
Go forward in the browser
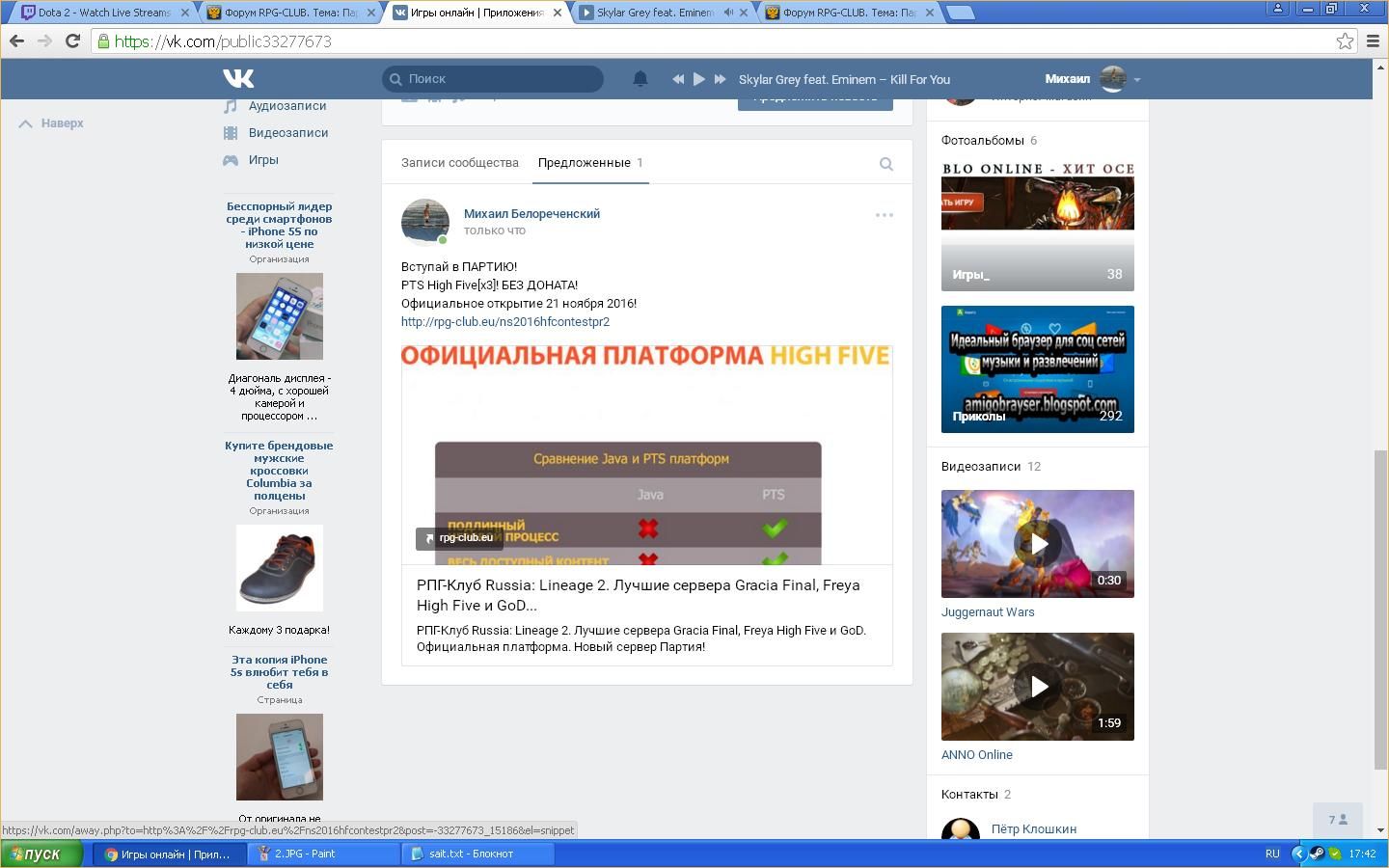[44, 41]
